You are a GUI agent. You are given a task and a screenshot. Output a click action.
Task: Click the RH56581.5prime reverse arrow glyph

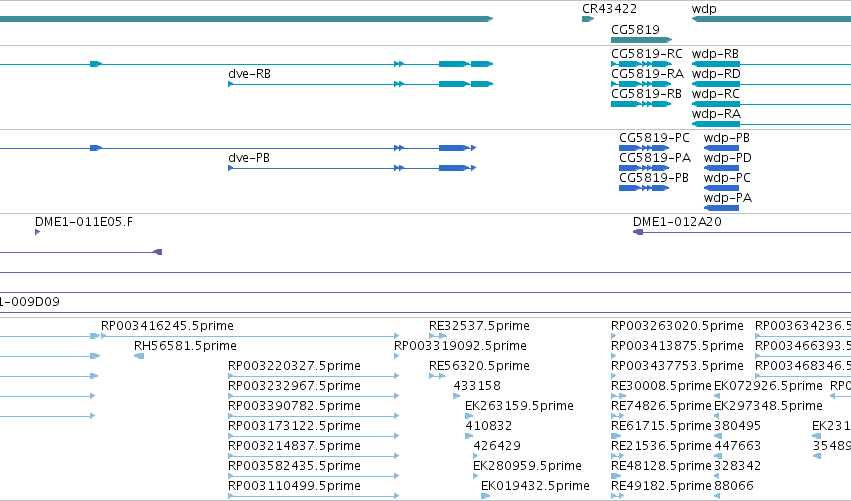click(x=139, y=356)
